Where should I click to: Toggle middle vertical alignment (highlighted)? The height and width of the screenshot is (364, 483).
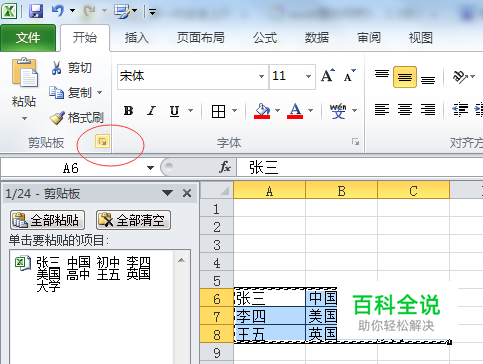[x=405, y=77]
